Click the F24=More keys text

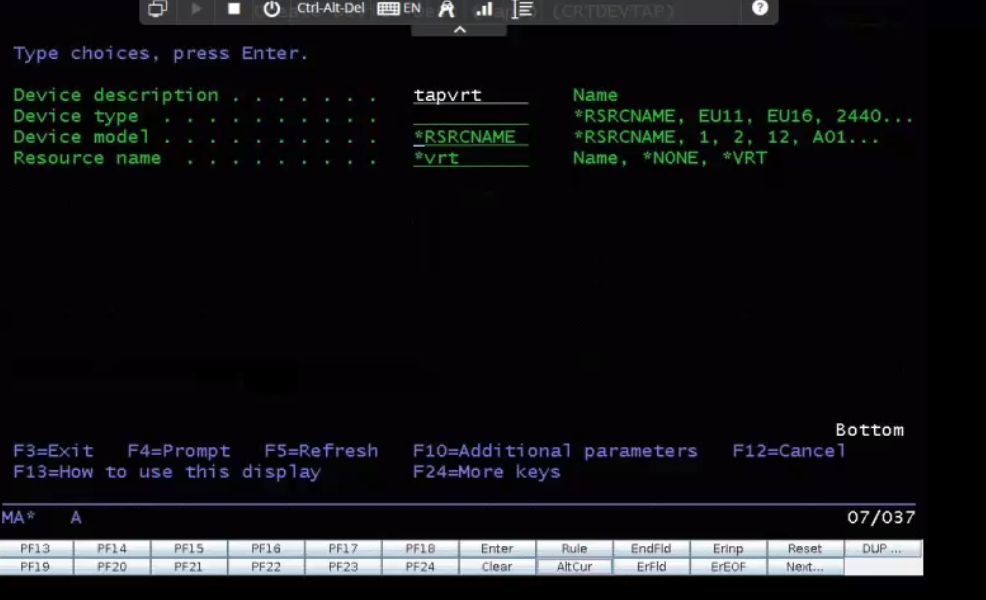pyautogui.click(x=487, y=472)
